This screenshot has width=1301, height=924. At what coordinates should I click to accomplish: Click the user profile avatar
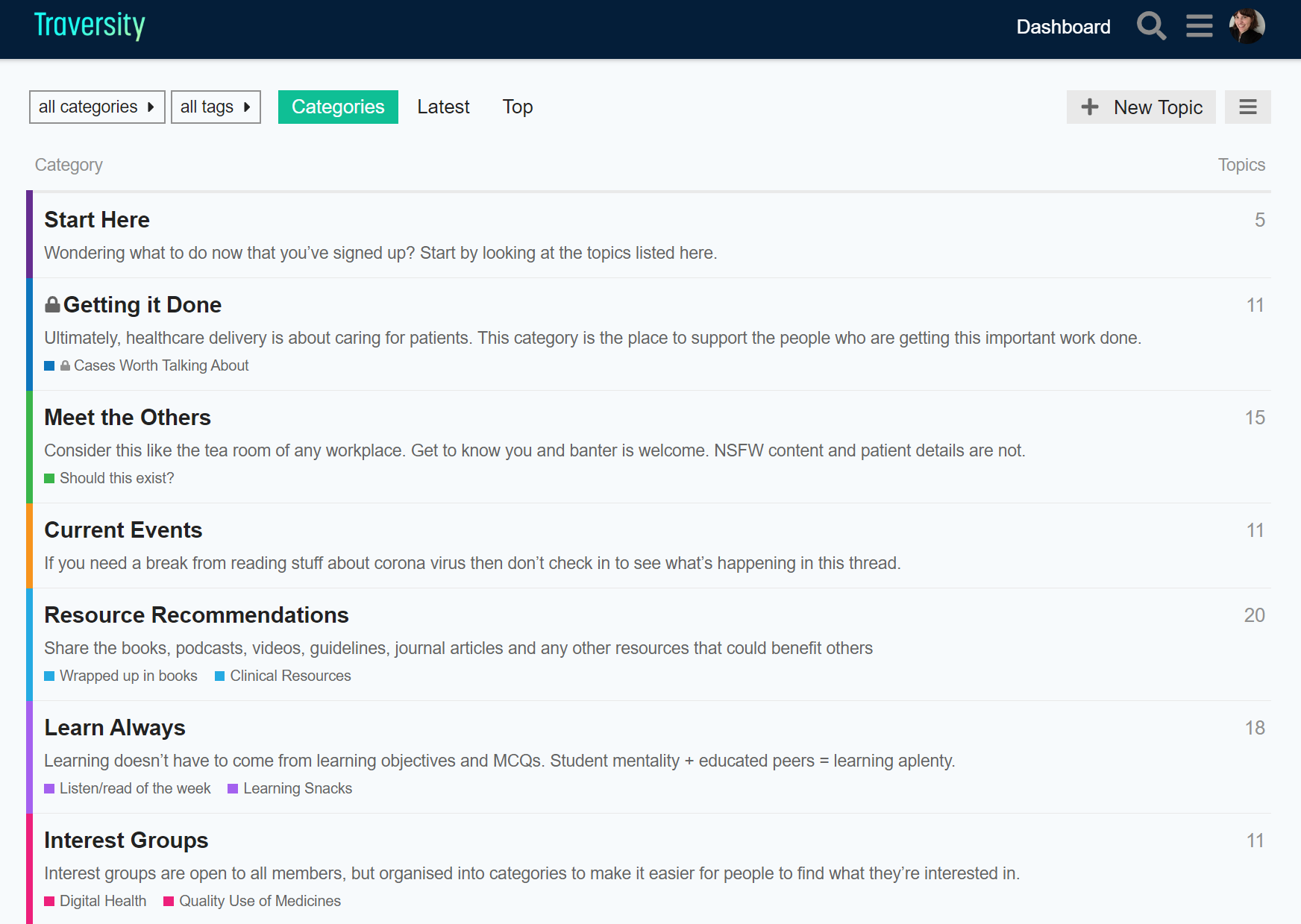coord(1247,26)
